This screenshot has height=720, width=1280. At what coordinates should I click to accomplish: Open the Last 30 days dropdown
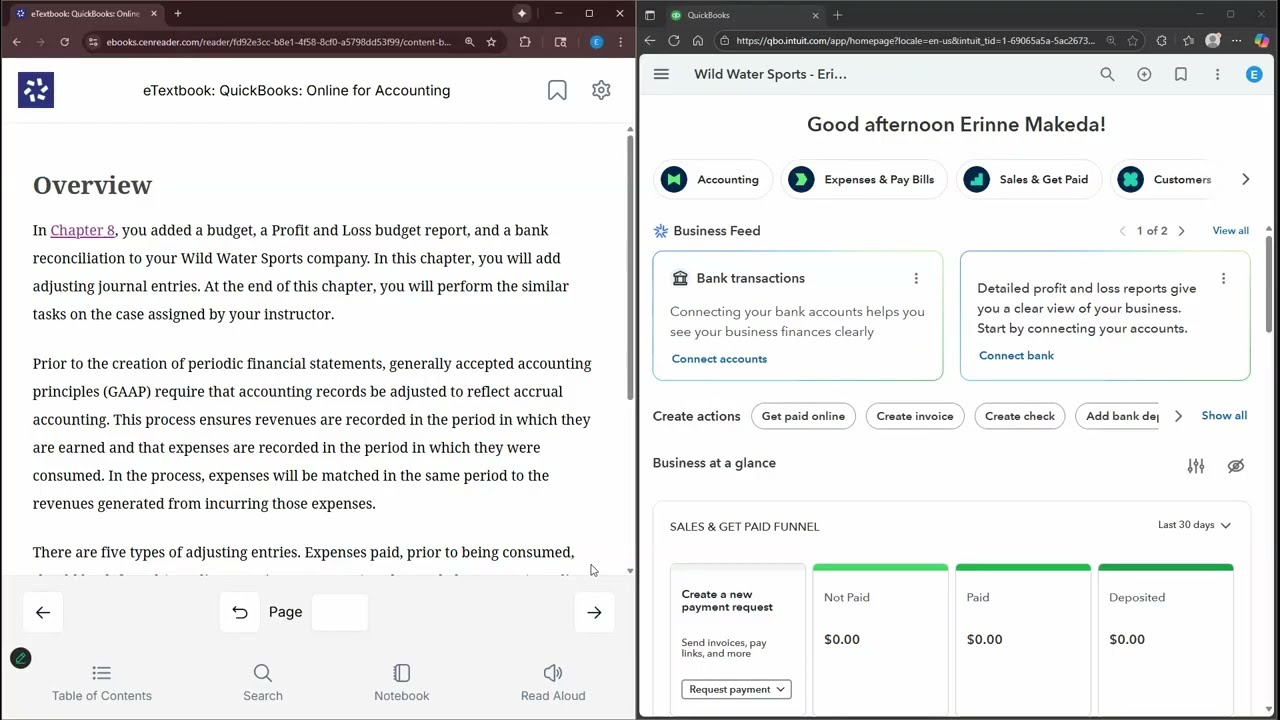1194,525
